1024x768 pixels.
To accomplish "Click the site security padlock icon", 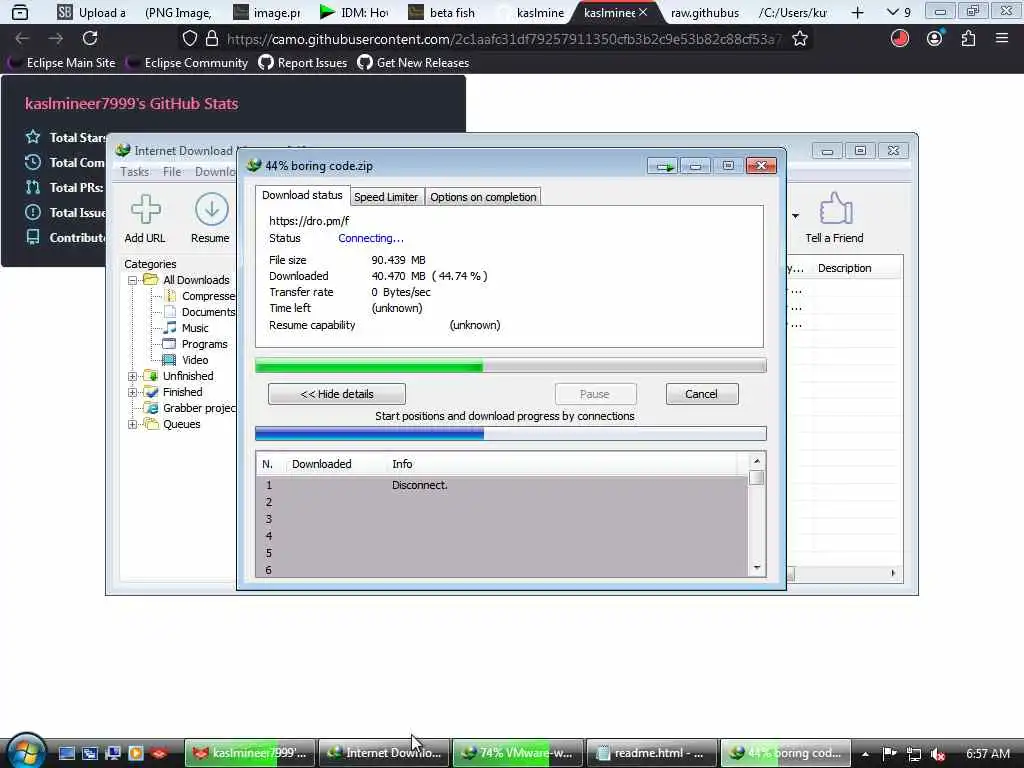I will [212, 39].
